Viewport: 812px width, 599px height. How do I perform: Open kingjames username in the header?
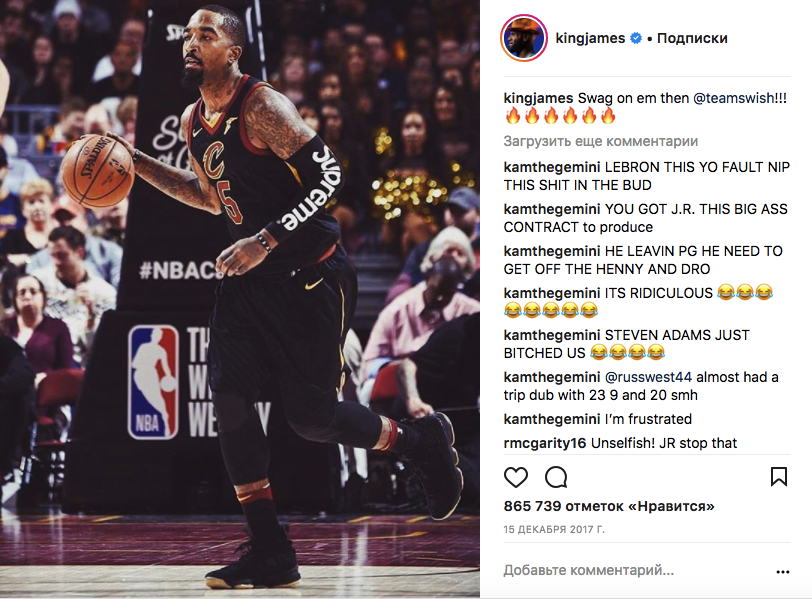coord(590,38)
